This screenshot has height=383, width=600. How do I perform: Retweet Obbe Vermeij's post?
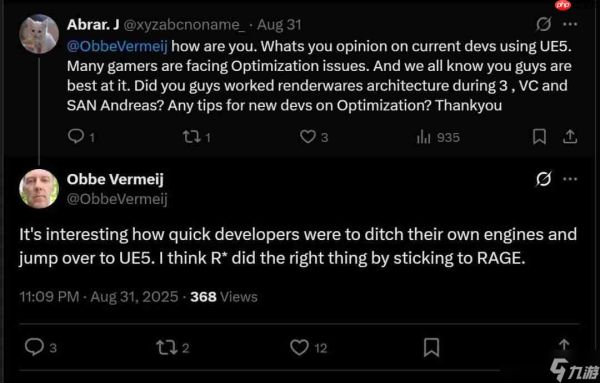166,347
